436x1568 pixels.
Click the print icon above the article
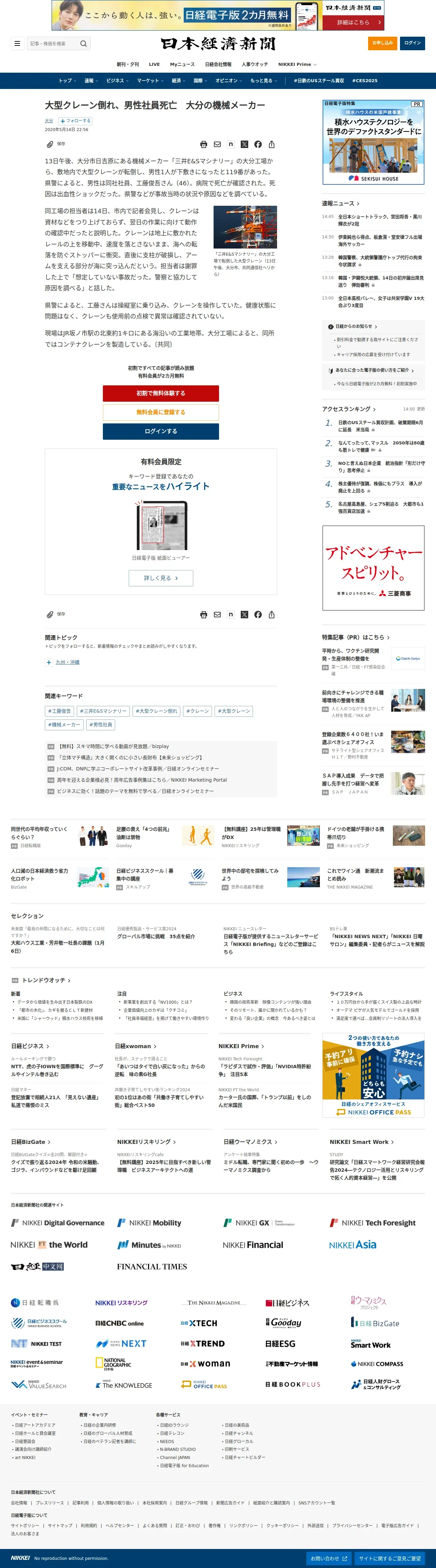tap(203, 144)
